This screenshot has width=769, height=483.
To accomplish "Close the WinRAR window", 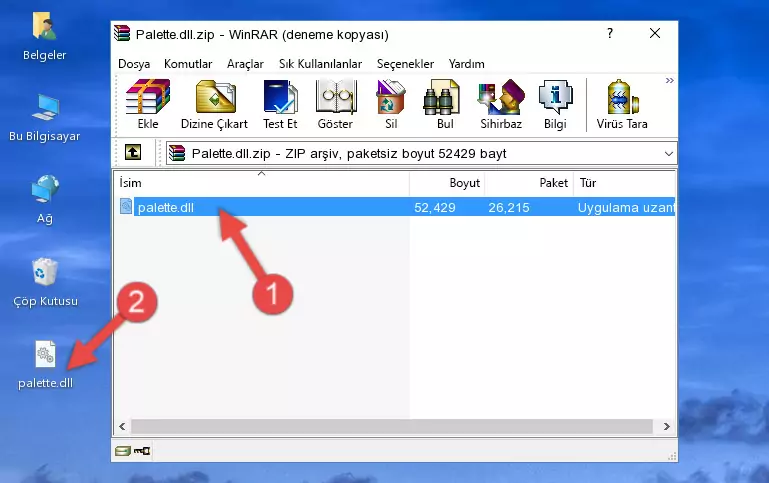I will 655,33.
